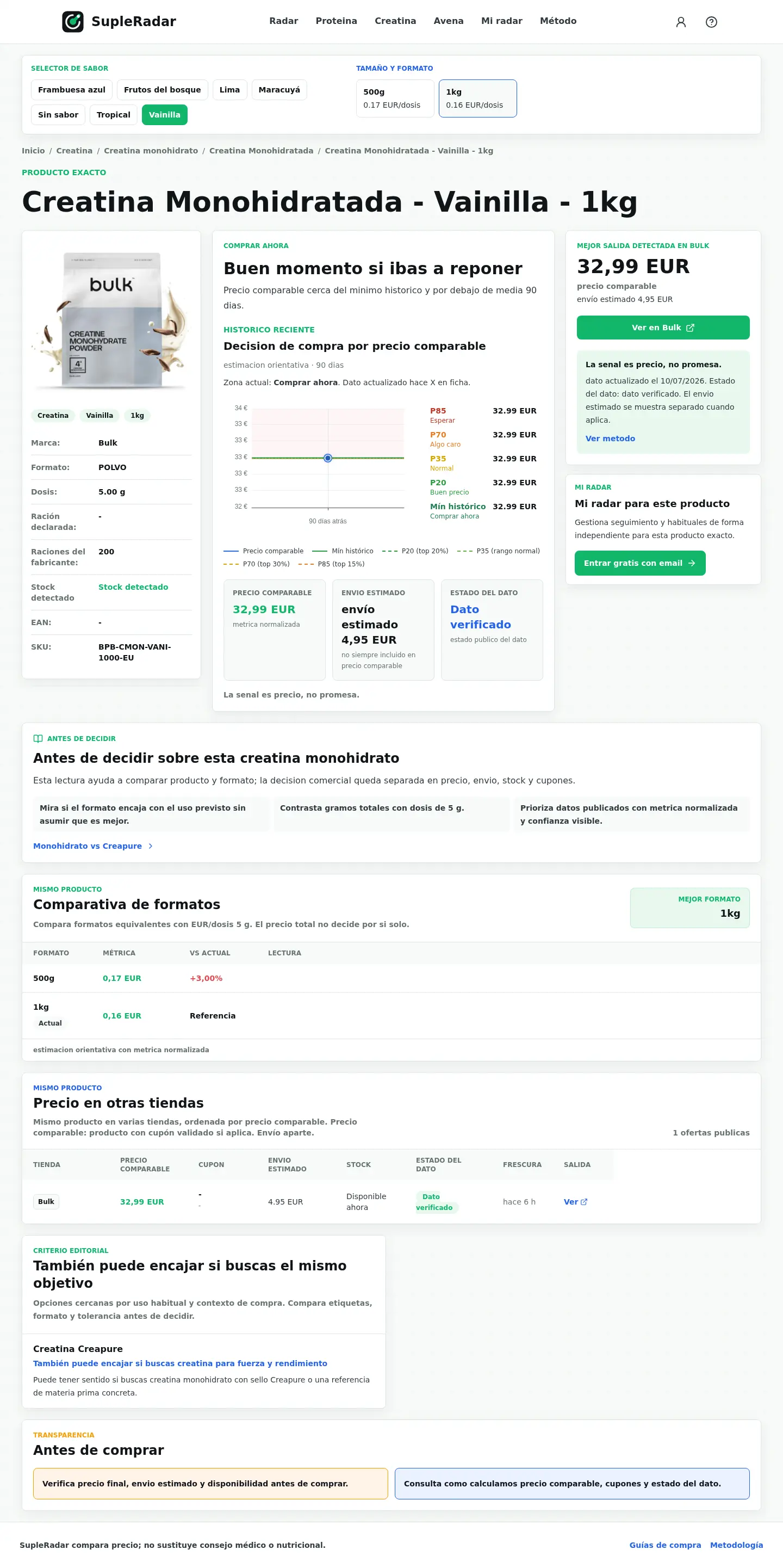The width and height of the screenshot is (783, 1568).
Task: Click the Creatina Monohidratada breadcrumb link
Action: coord(262,150)
